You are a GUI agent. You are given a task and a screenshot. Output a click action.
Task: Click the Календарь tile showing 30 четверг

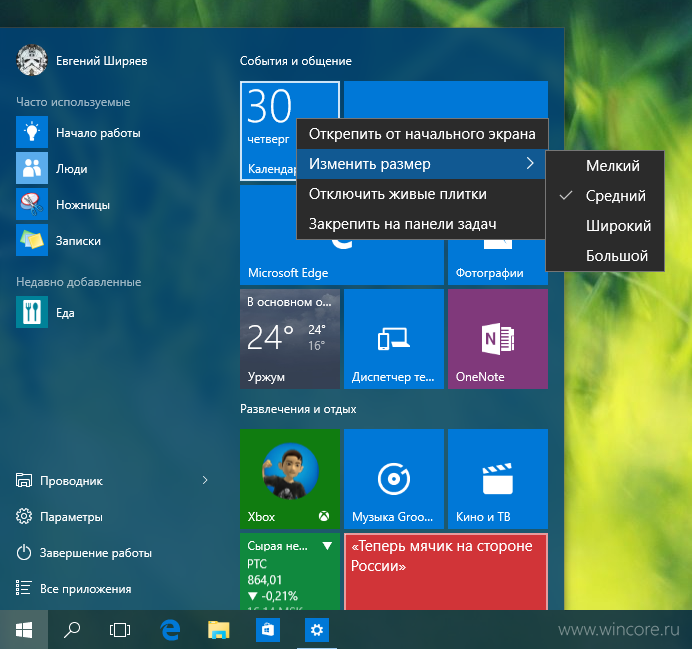[x=267, y=131]
